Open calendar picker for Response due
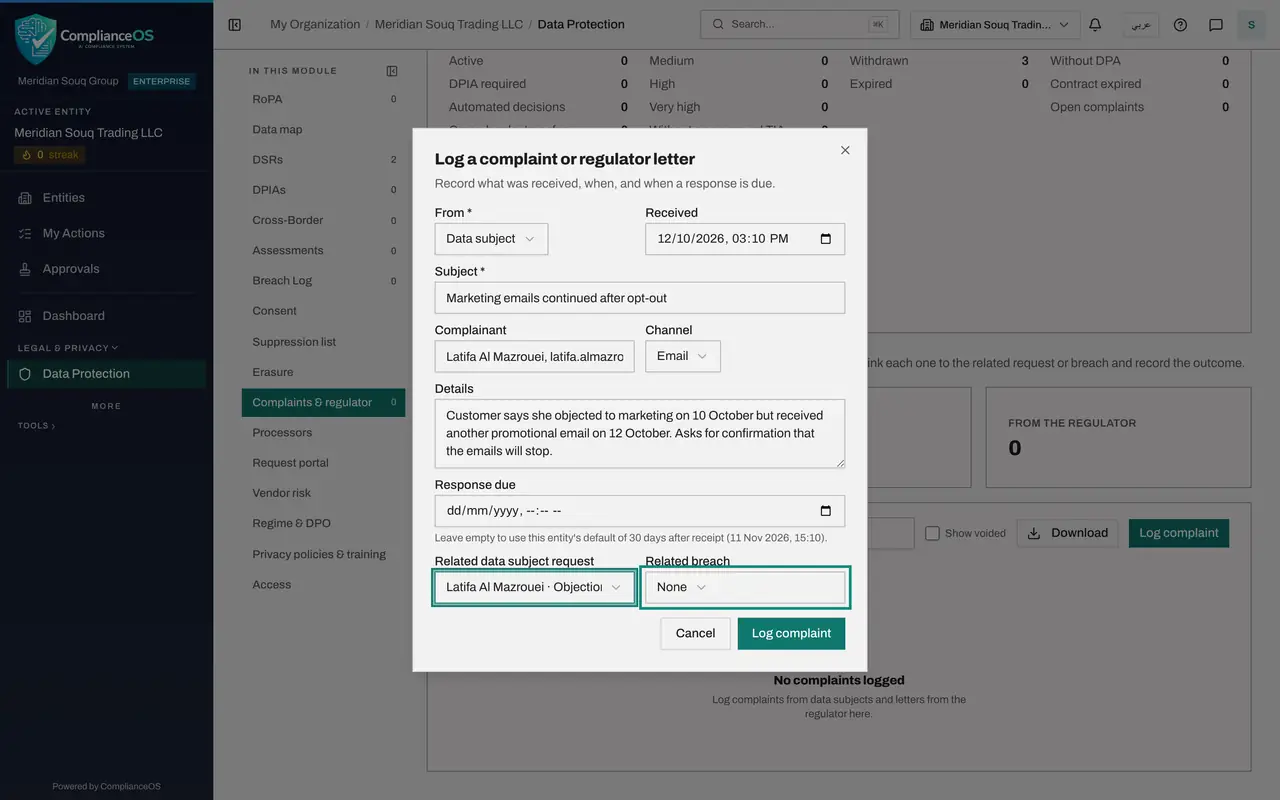This screenshot has height=800, width=1280. pos(826,511)
